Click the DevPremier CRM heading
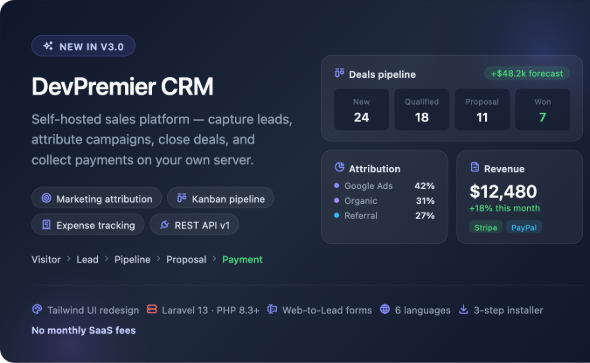 tap(122, 87)
